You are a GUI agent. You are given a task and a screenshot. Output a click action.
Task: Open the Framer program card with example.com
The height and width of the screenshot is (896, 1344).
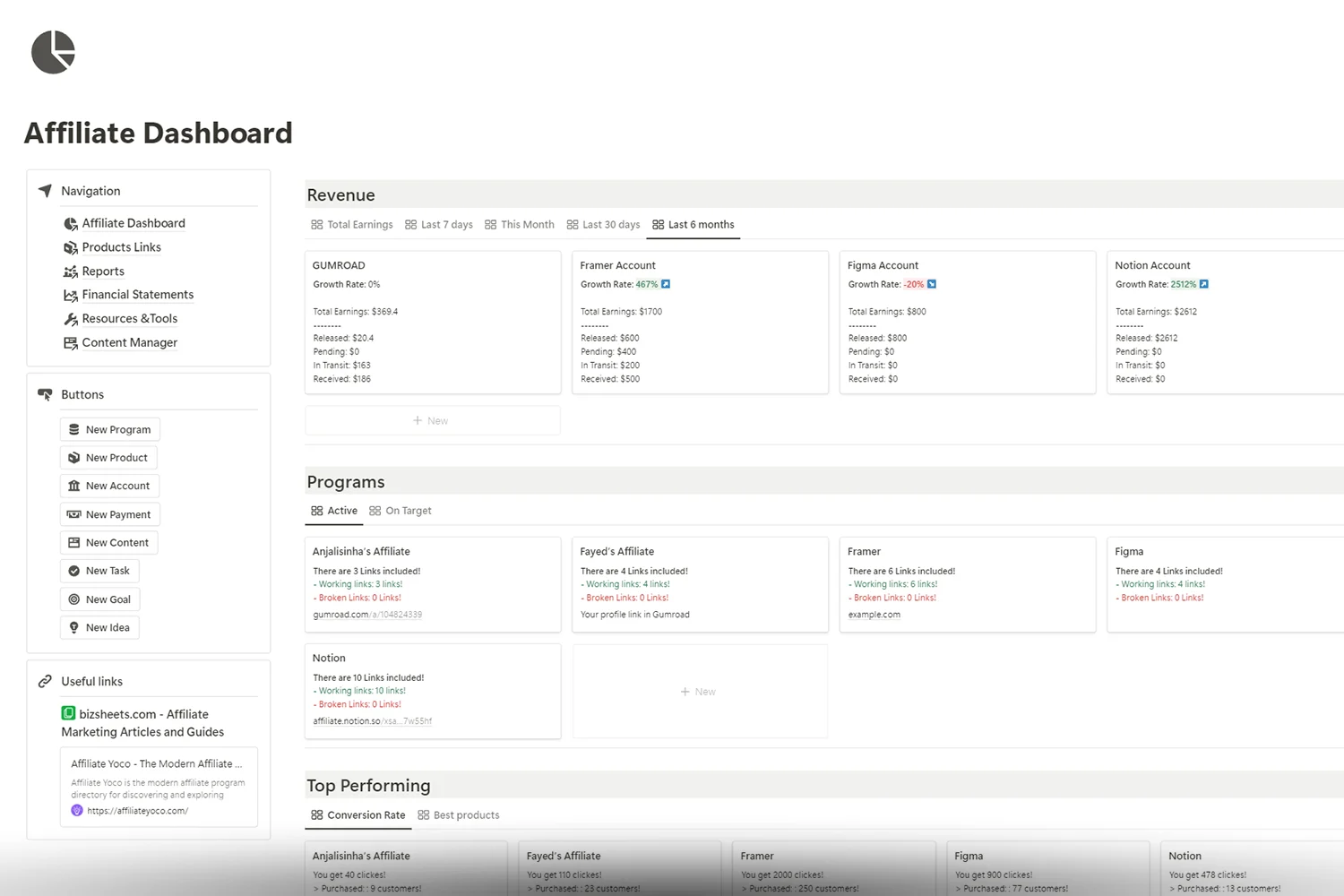[x=968, y=585]
